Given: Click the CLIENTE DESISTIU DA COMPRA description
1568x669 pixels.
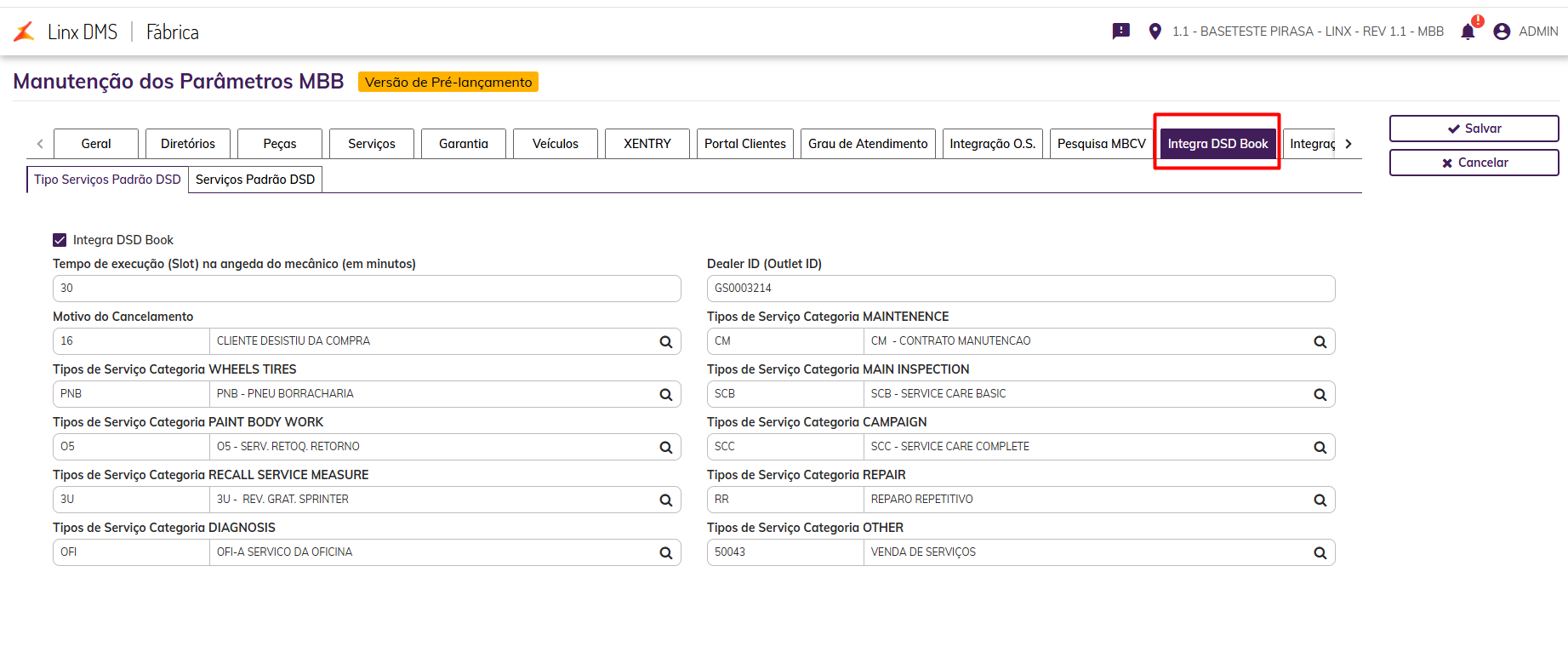Looking at the screenshot, I should click(x=294, y=341).
